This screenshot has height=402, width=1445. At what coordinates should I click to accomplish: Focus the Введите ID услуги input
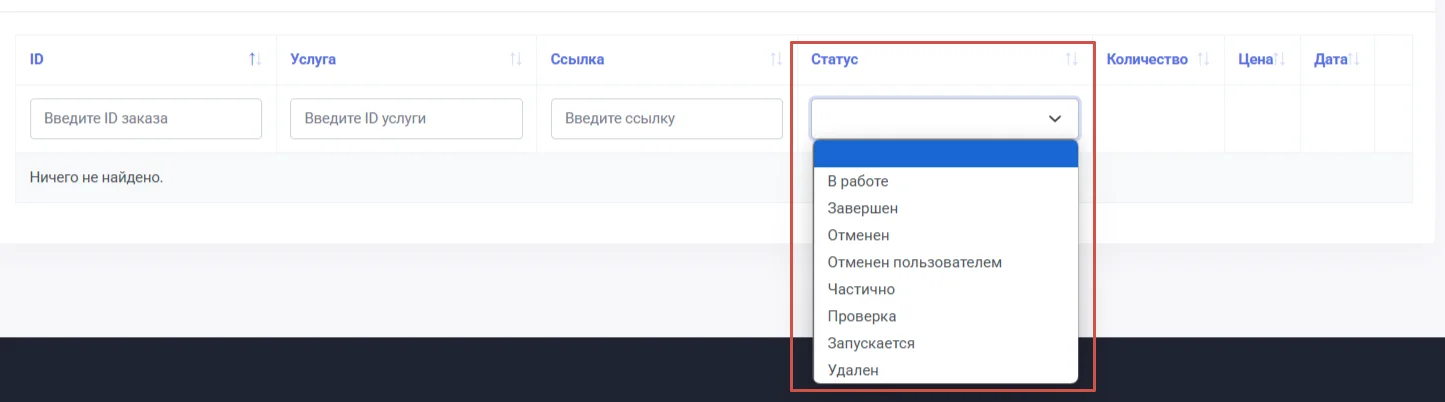point(406,118)
